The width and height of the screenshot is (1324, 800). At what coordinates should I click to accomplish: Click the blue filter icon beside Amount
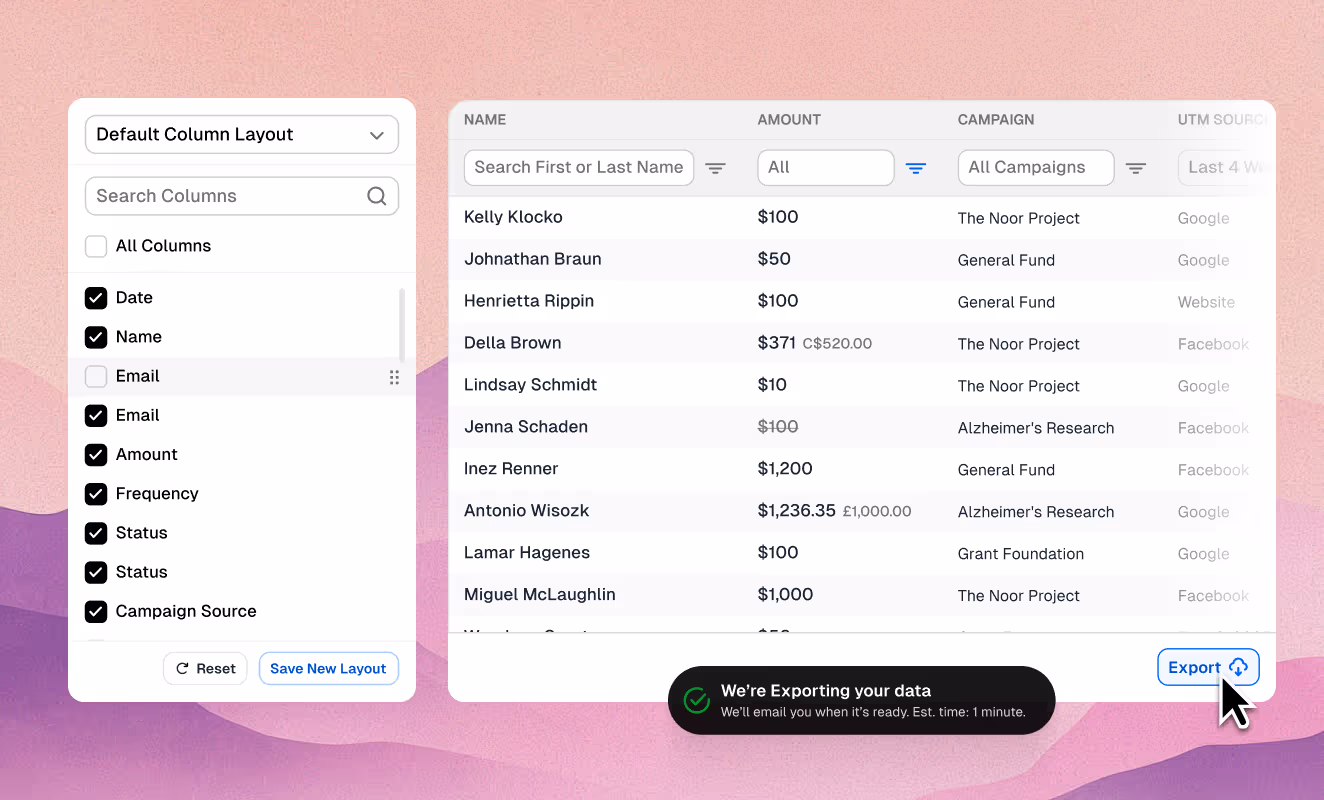pos(915,168)
